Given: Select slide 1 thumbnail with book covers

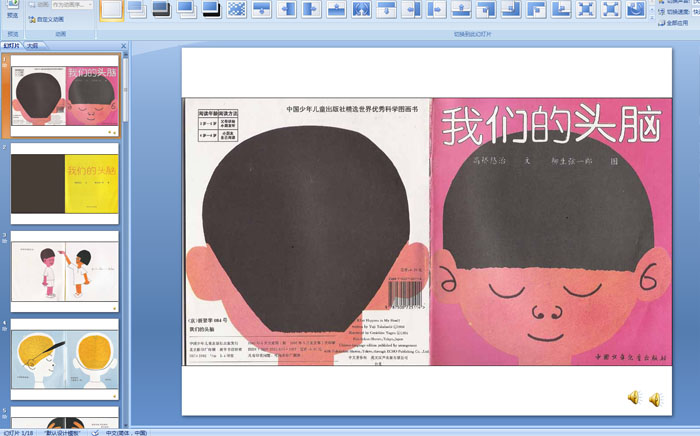Looking at the screenshot, I should pos(65,96).
